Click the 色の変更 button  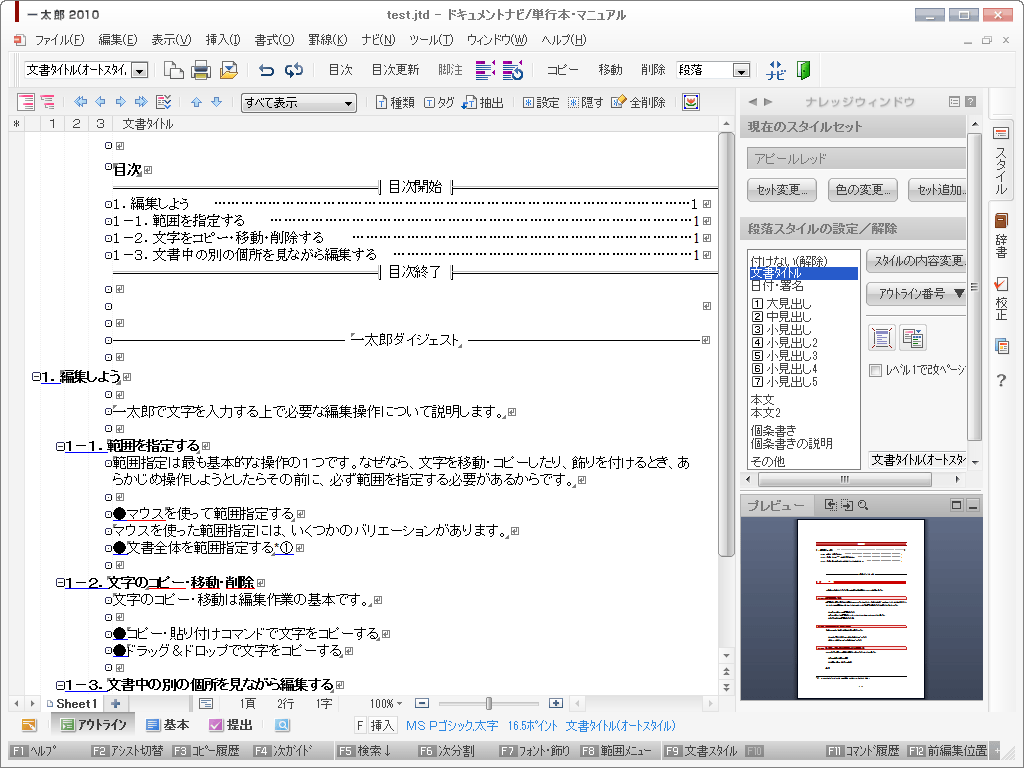coord(863,190)
